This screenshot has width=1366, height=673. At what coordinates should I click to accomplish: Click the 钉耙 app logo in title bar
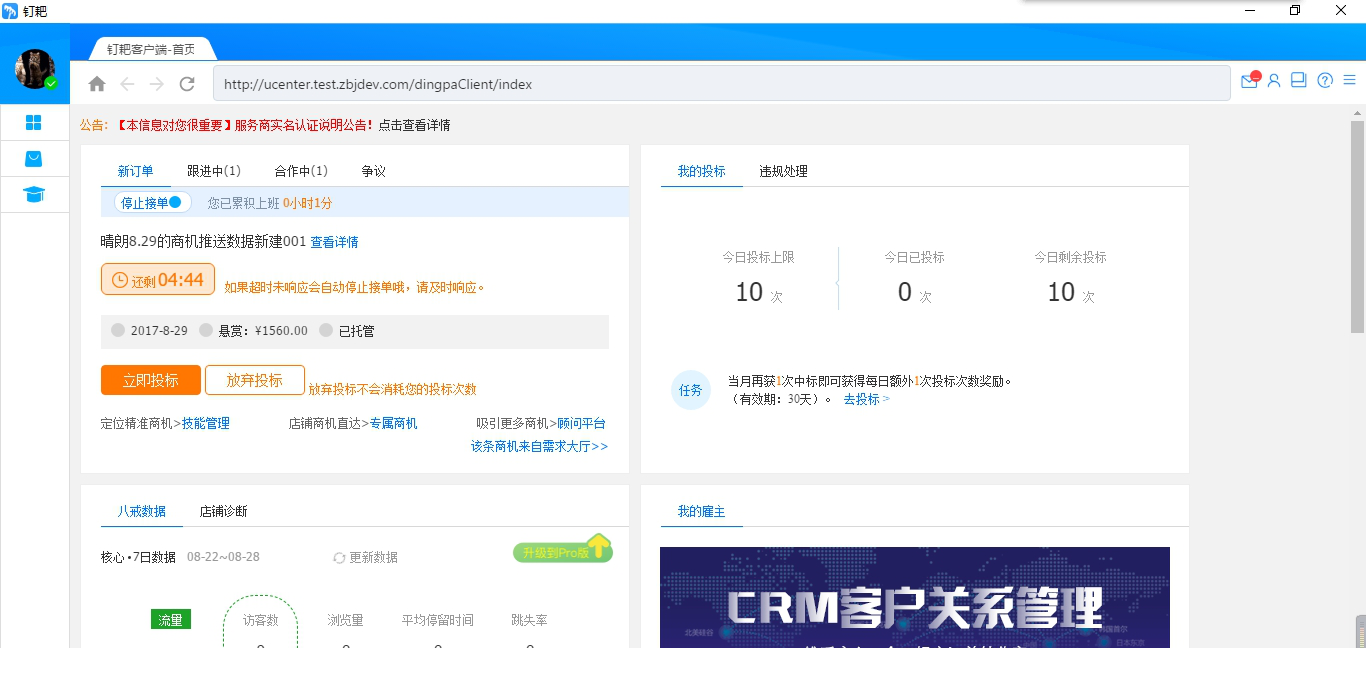[x=10, y=11]
